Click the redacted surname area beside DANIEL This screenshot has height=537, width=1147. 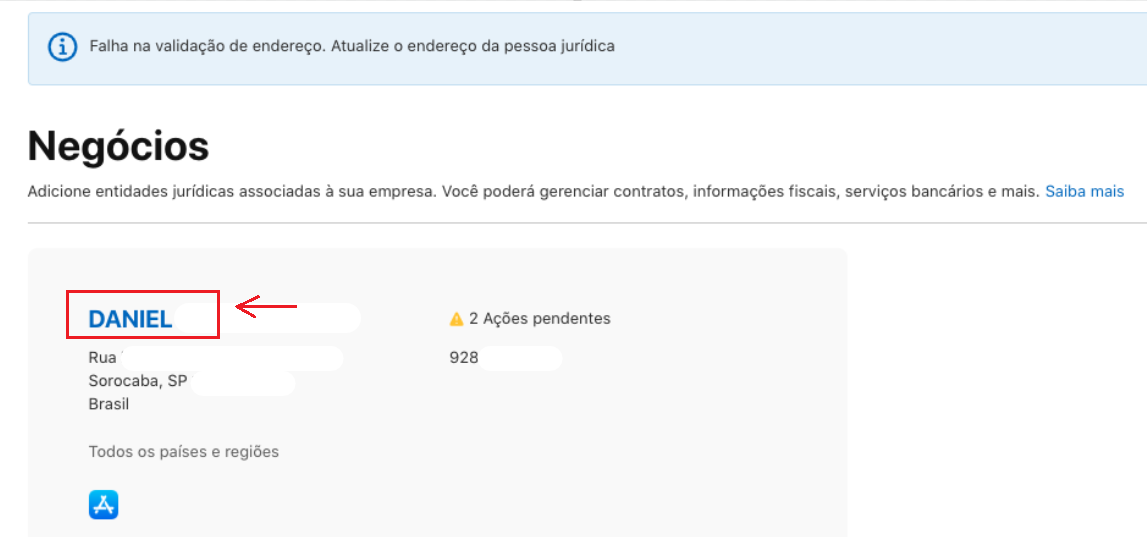click(x=267, y=319)
